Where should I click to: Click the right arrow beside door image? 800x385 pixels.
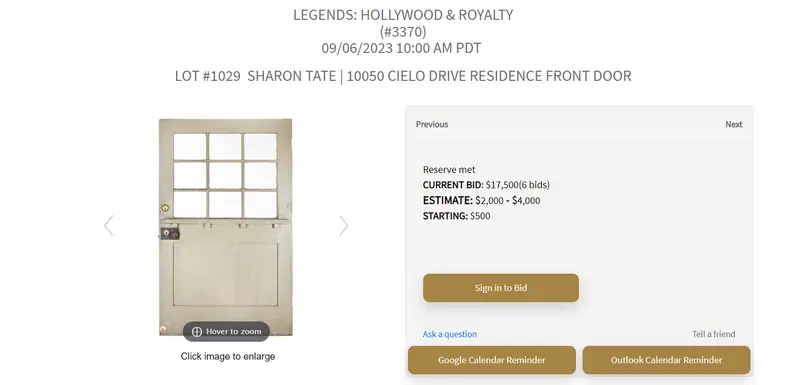(344, 225)
